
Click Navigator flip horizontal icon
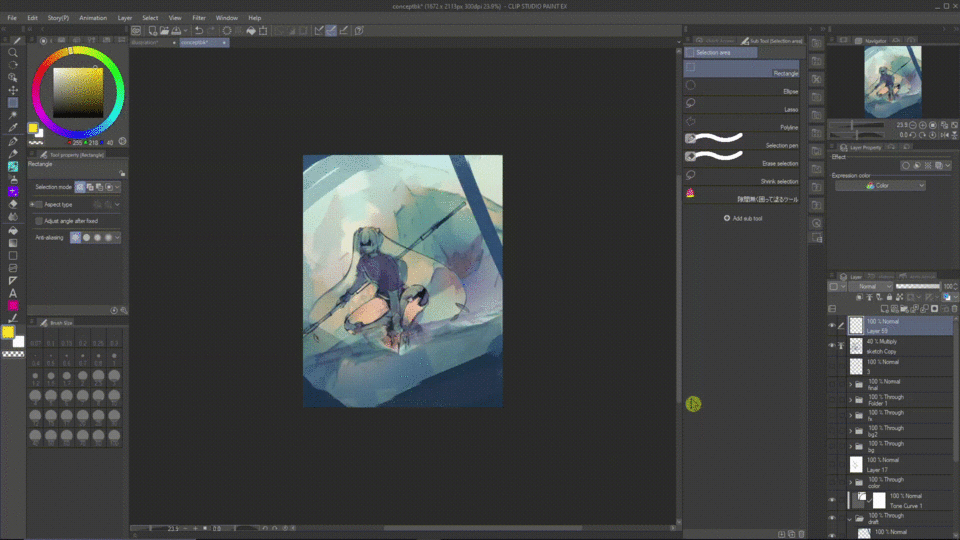[944, 135]
